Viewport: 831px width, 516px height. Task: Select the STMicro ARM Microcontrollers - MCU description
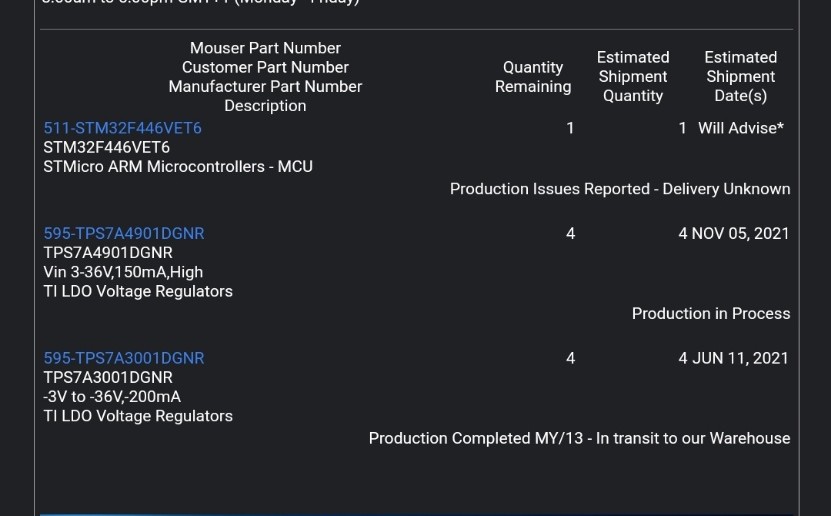click(x=178, y=166)
